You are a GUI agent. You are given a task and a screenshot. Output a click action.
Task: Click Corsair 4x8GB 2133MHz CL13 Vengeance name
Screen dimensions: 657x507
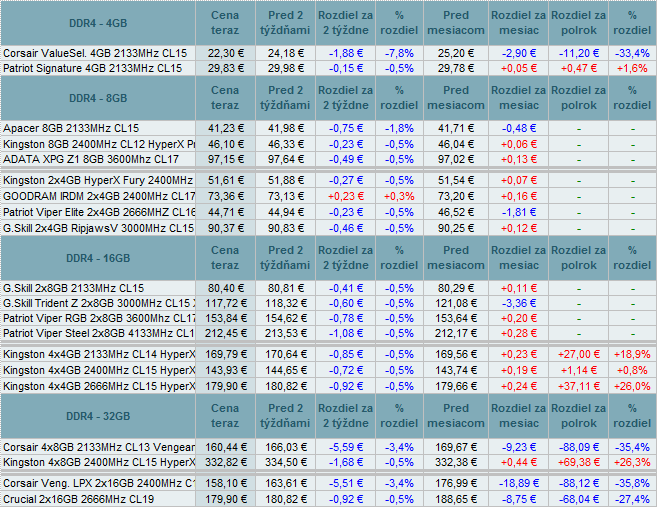pos(99,447)
